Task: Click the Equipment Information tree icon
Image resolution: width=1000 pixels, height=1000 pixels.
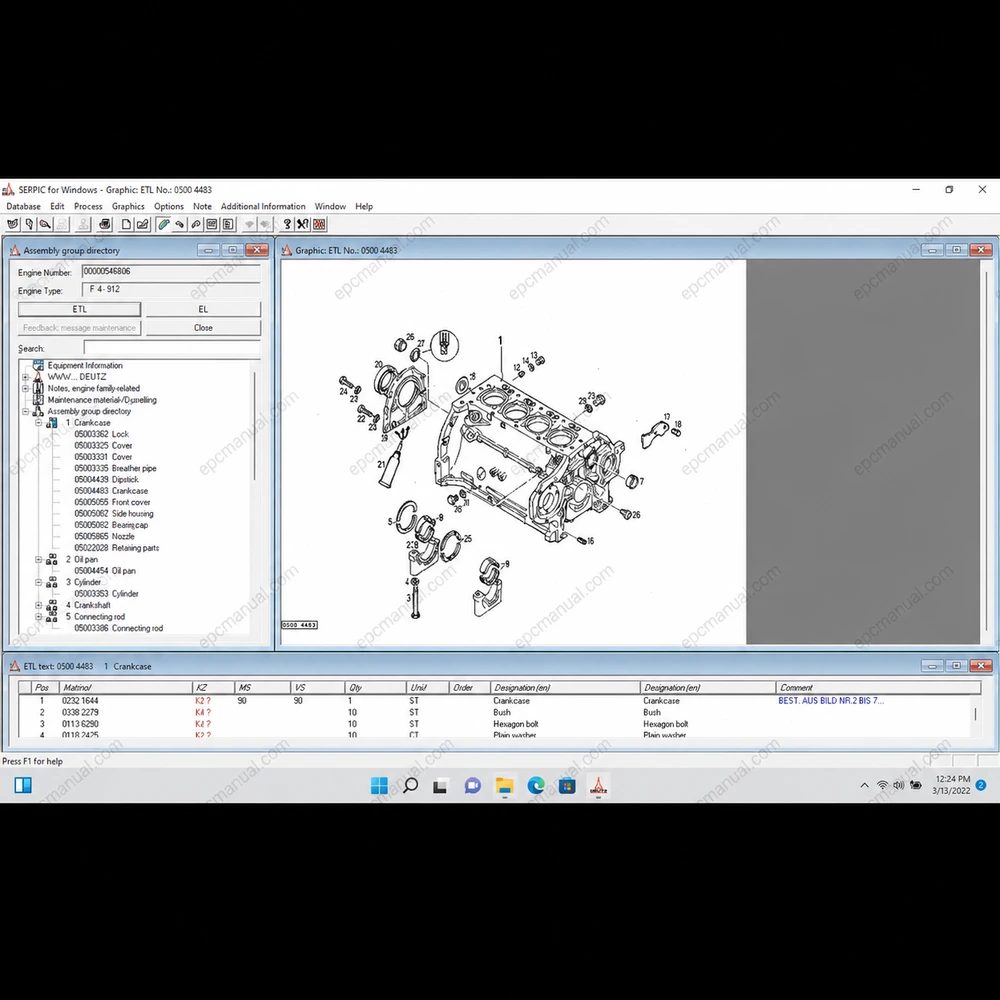Action: click(x=38, y=365)
